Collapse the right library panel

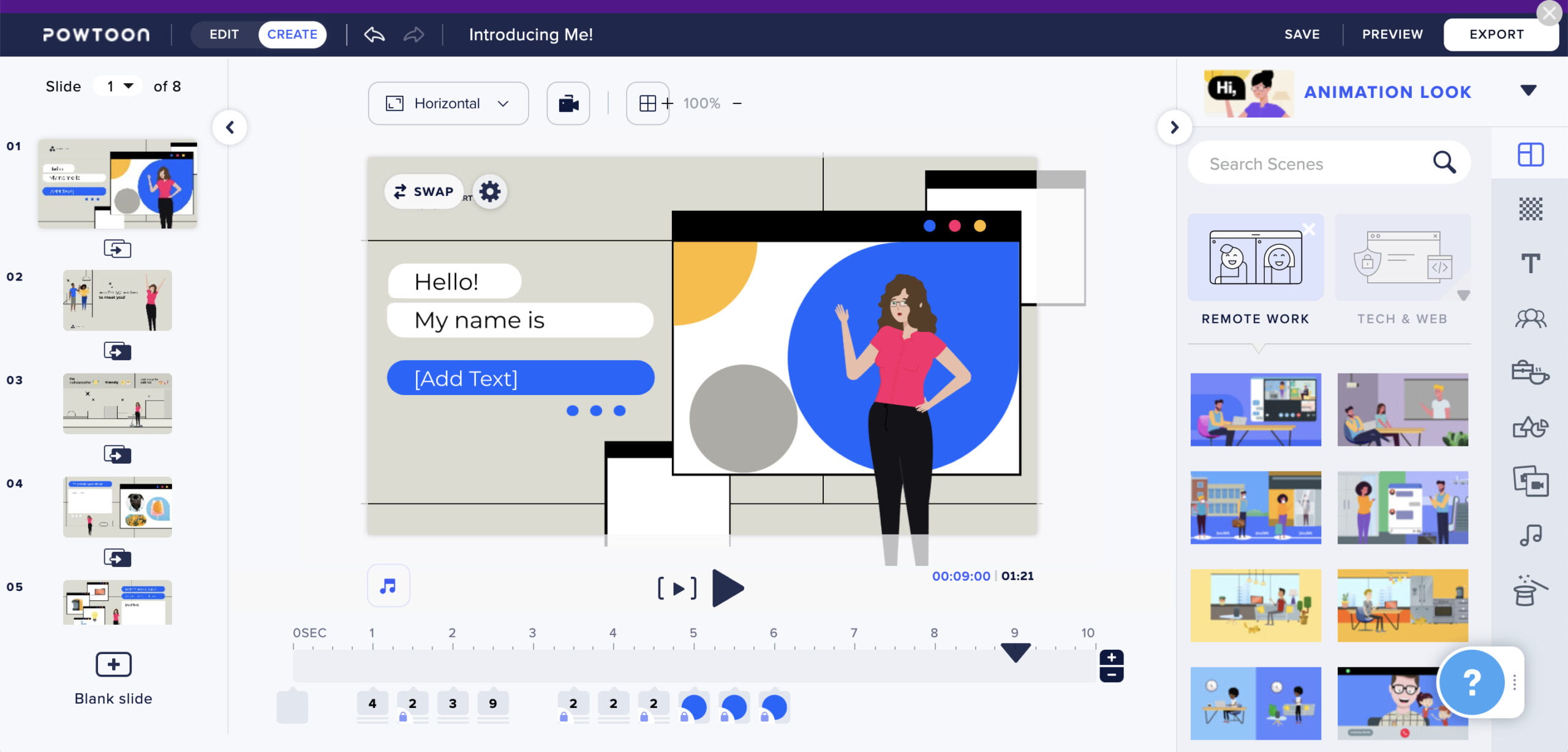point(1174,127)
